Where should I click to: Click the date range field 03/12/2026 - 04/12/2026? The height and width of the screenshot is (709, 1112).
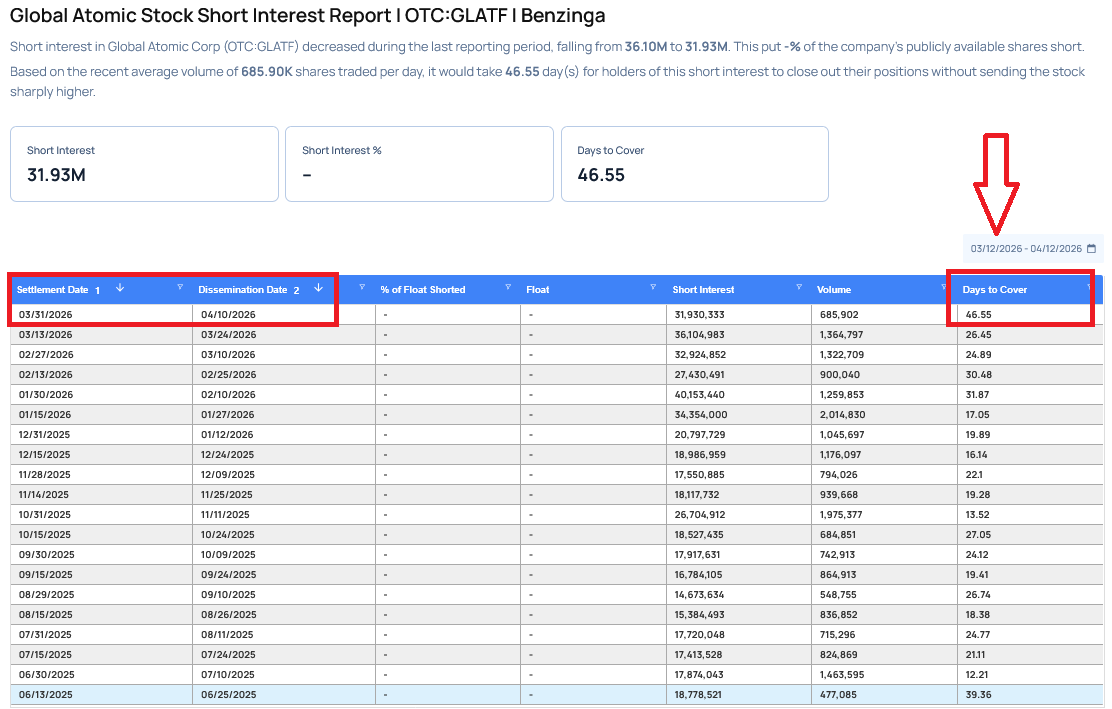(x=1033, y=249)
